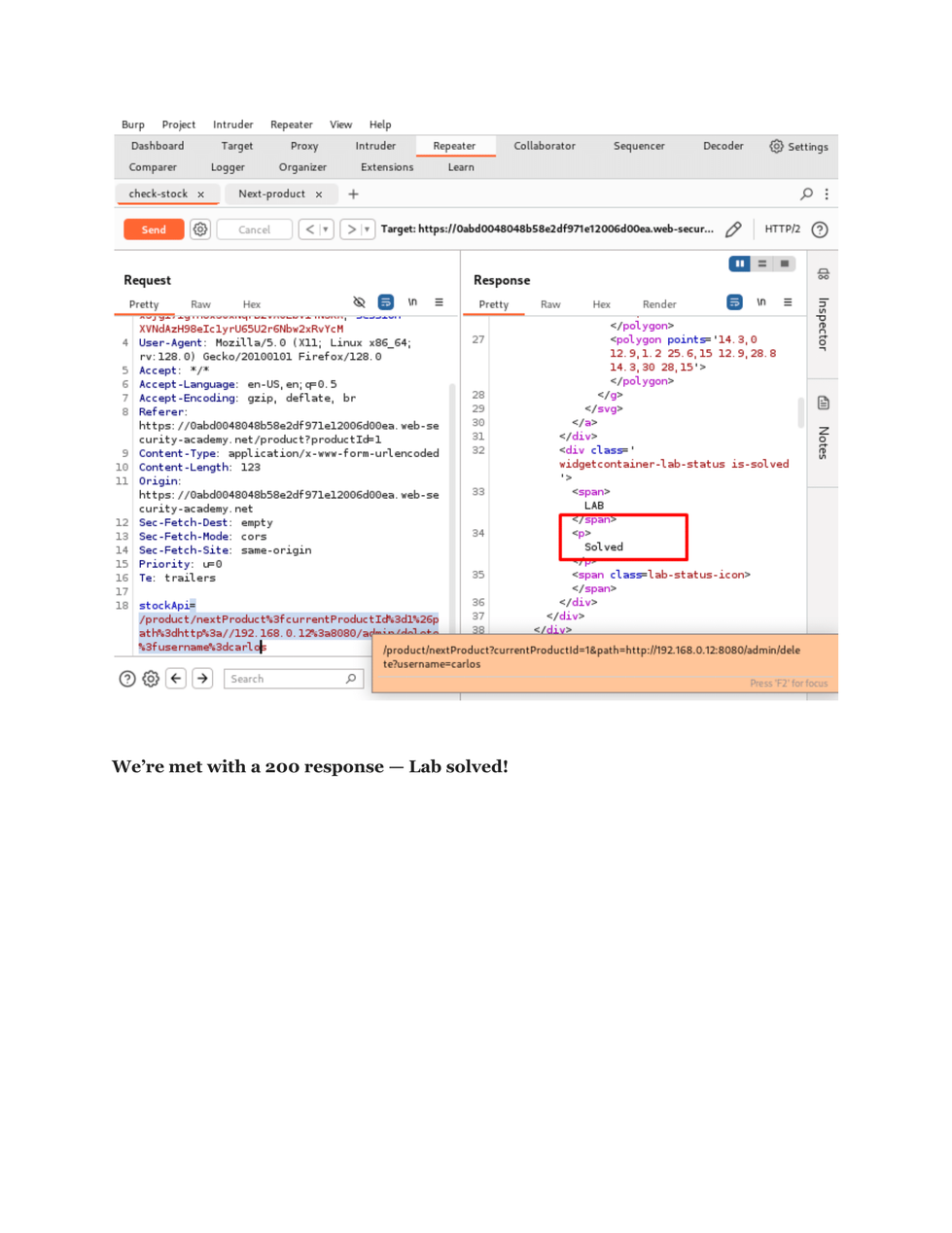This screenshot has height=1233, width=952.
Task: Open the Project menu
Action: pyautogui.click(x=178, y=124)
